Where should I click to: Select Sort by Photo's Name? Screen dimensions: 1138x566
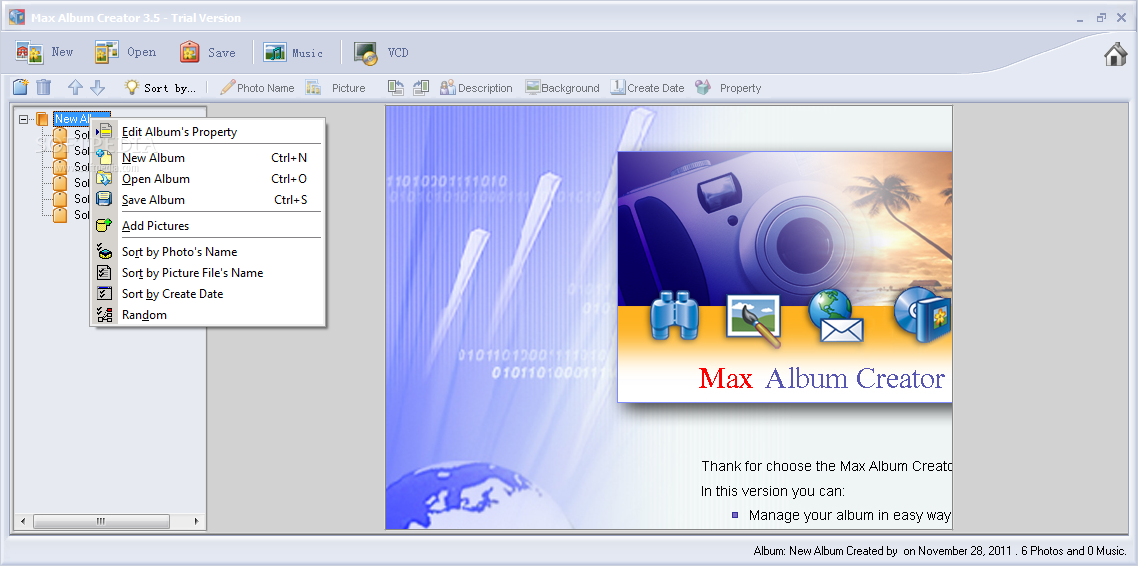tap(208, 252)
